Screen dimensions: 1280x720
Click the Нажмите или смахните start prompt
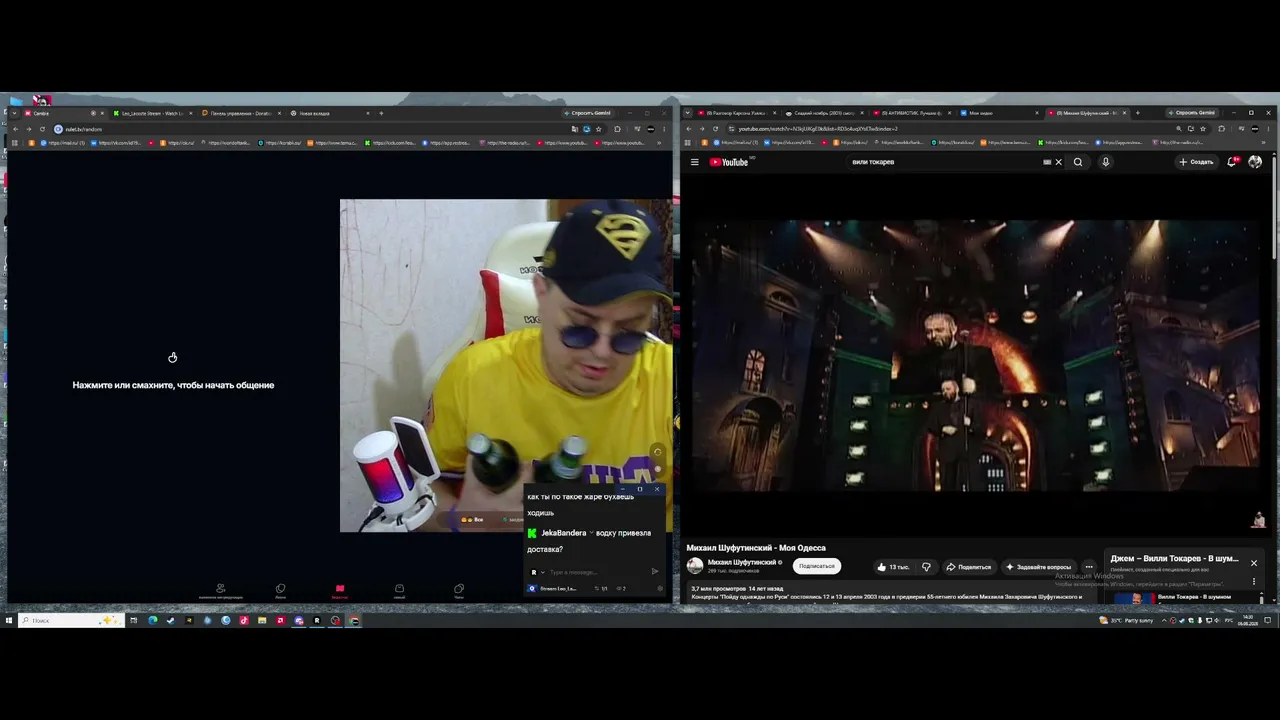pos(173,385)
